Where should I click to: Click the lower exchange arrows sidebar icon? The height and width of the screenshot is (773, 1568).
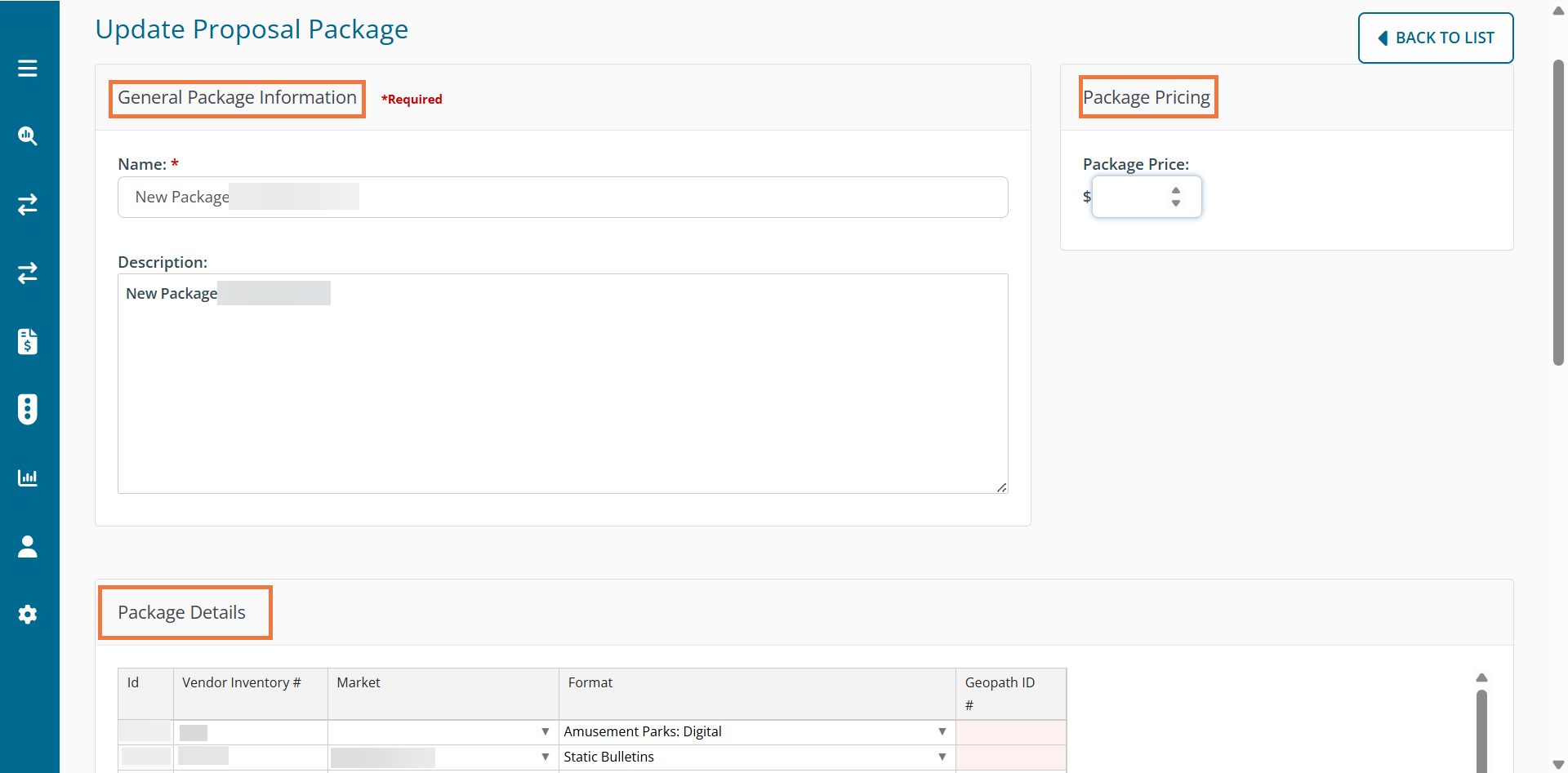coord(28,273)
